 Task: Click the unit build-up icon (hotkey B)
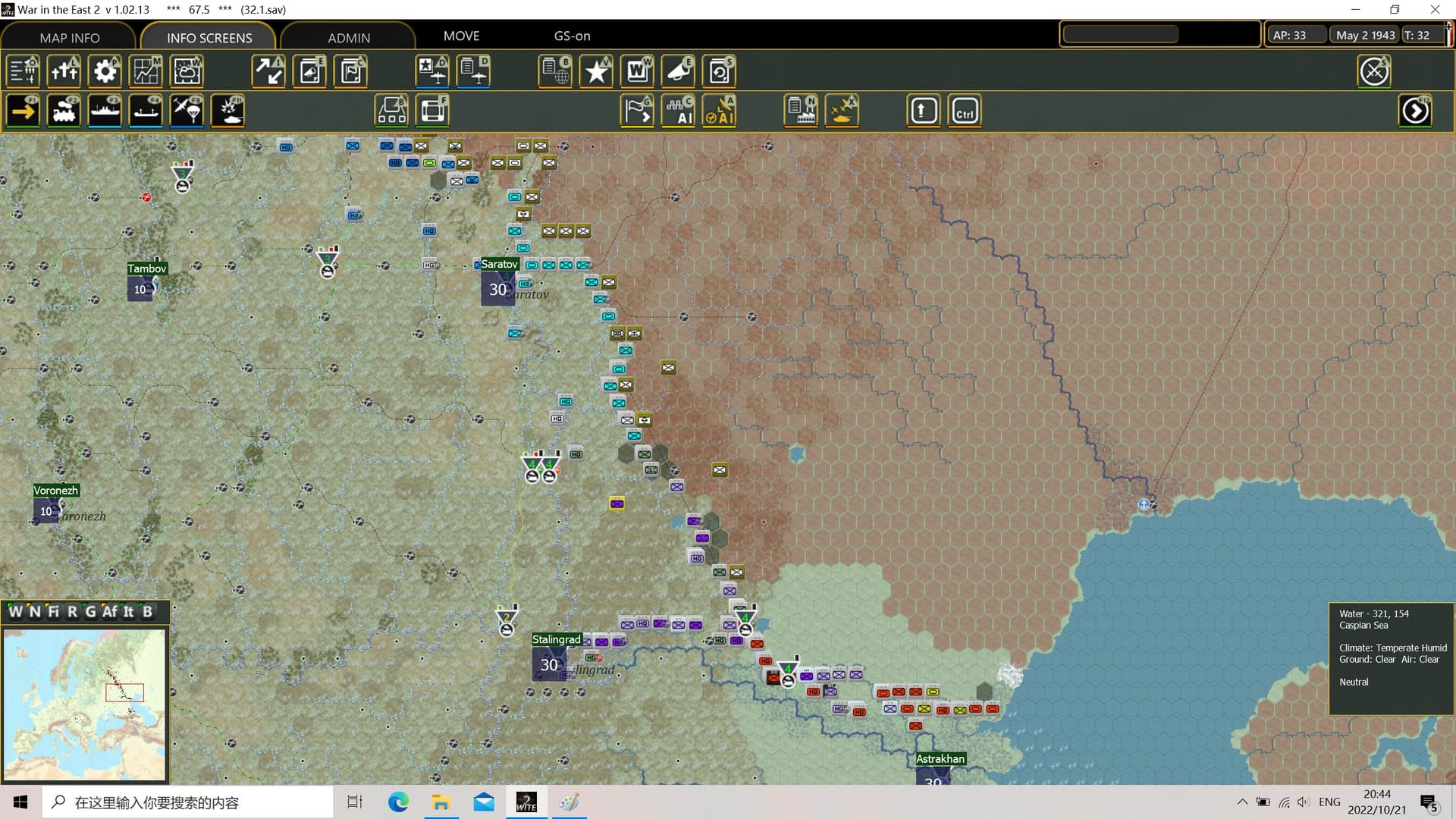pyautogui.click(x=391, y=111)
